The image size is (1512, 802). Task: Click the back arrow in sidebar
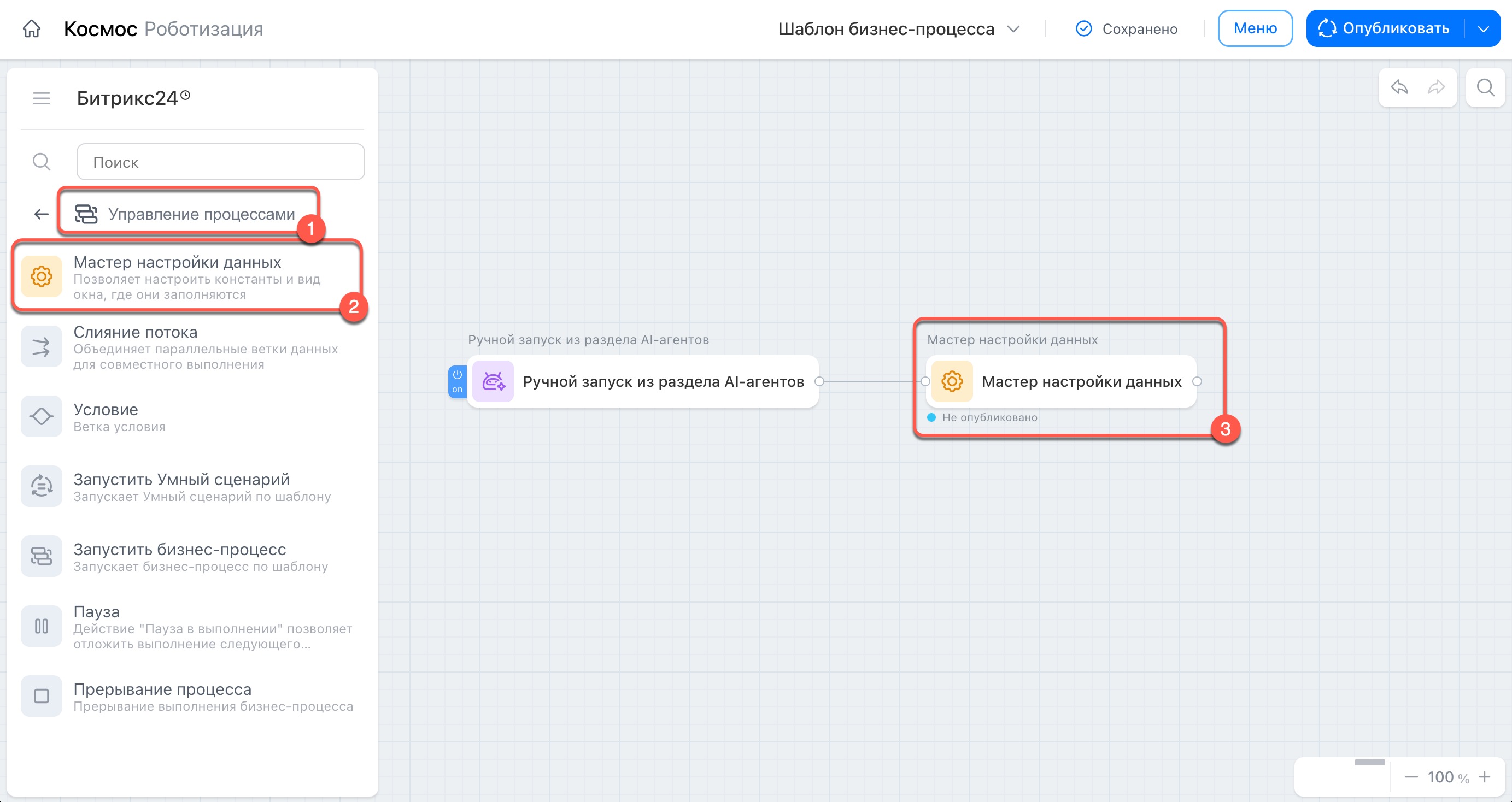41,214
